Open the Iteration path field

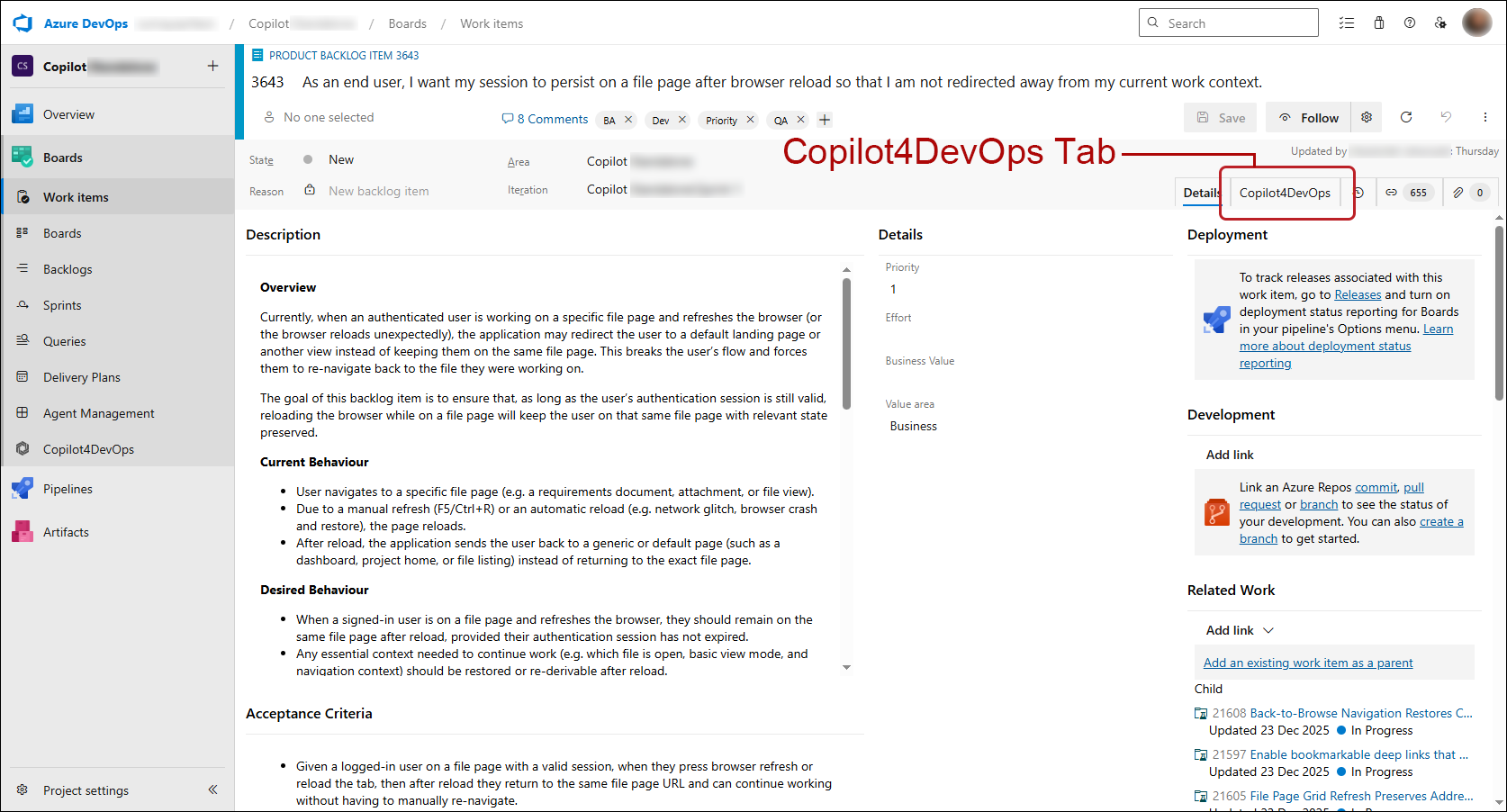[x=664, y=189]
